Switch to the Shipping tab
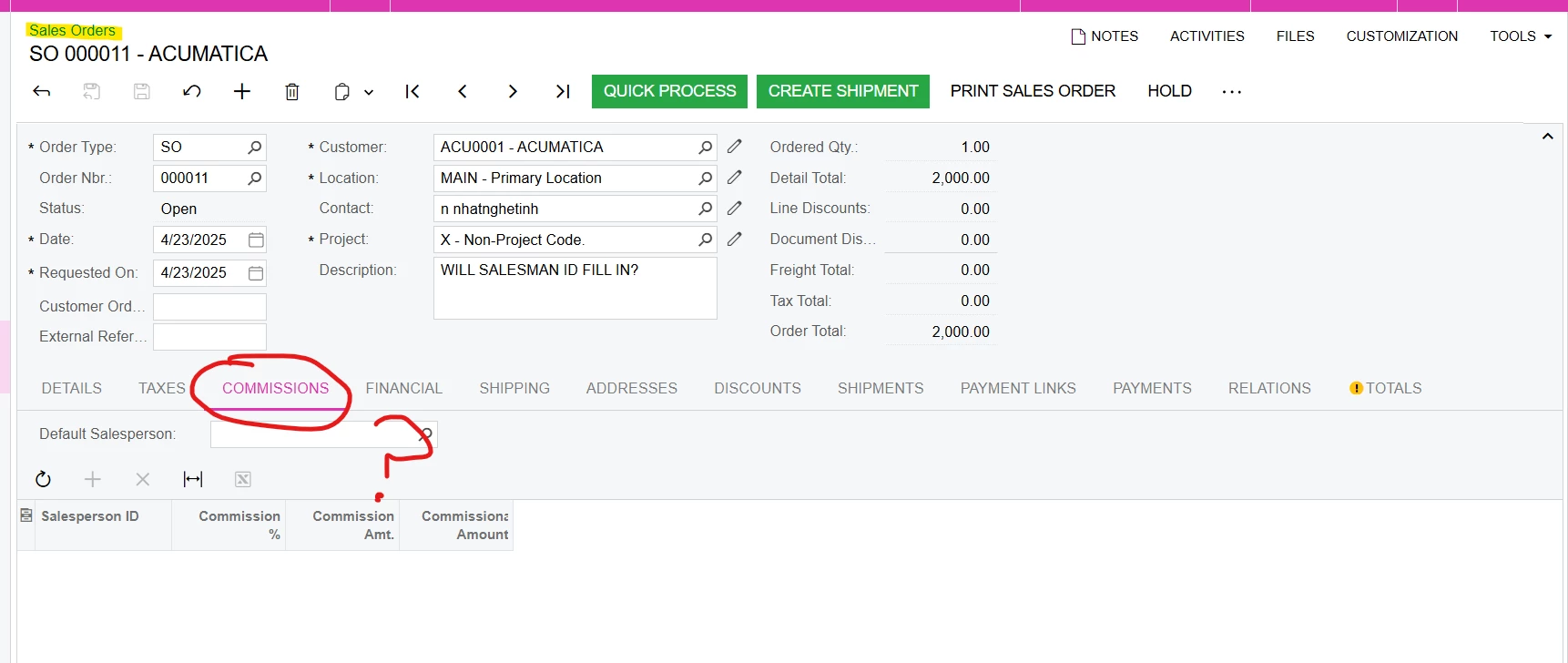This screenshot has width=1568, height=663. [514, 388]
